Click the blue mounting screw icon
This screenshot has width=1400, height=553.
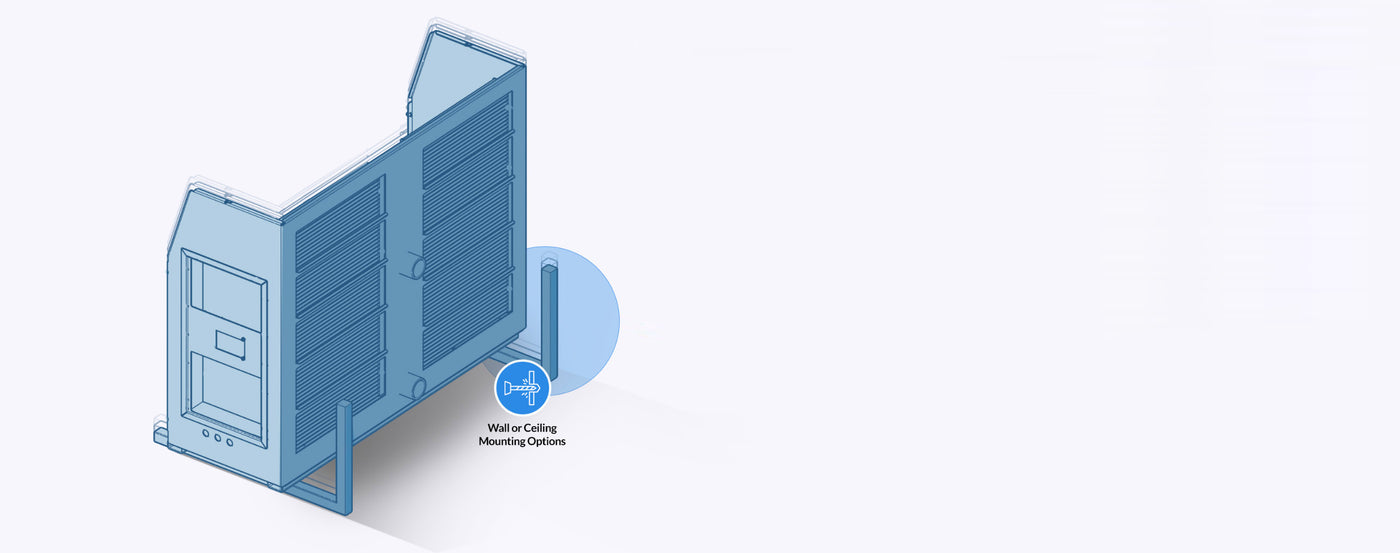coord(522,388)
